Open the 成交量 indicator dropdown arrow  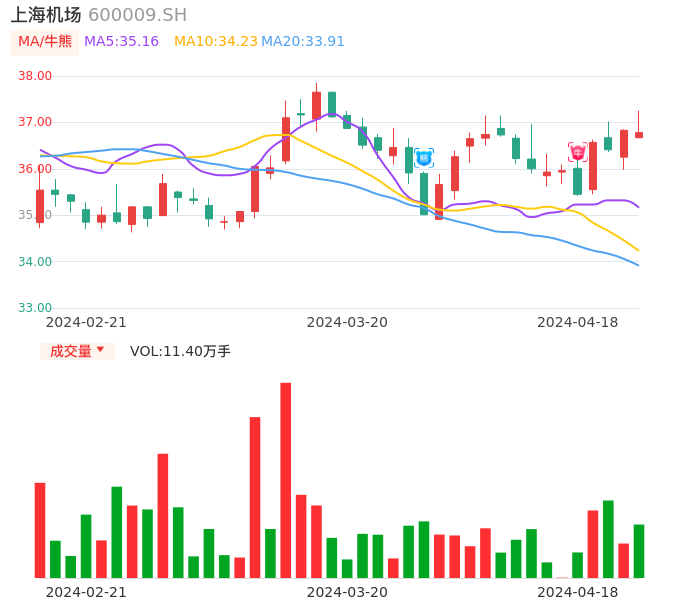click(100, 350)
